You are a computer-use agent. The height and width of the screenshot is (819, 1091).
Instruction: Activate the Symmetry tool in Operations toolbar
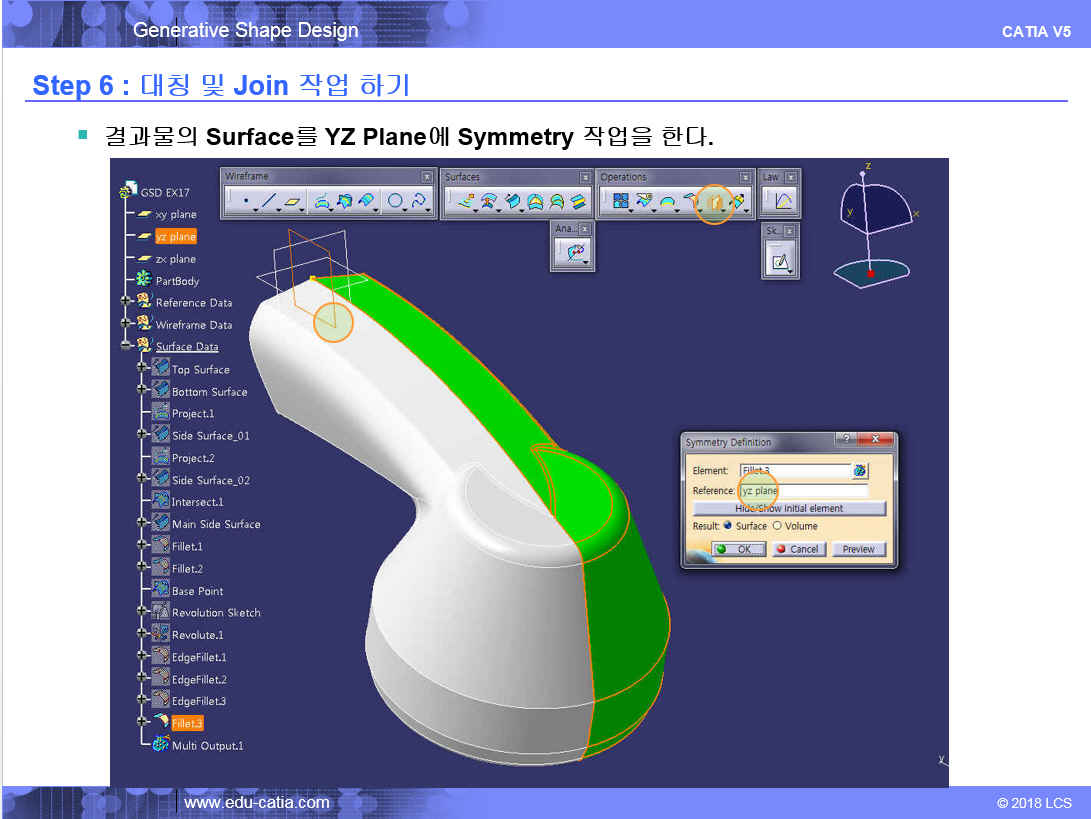click(714, 203)
